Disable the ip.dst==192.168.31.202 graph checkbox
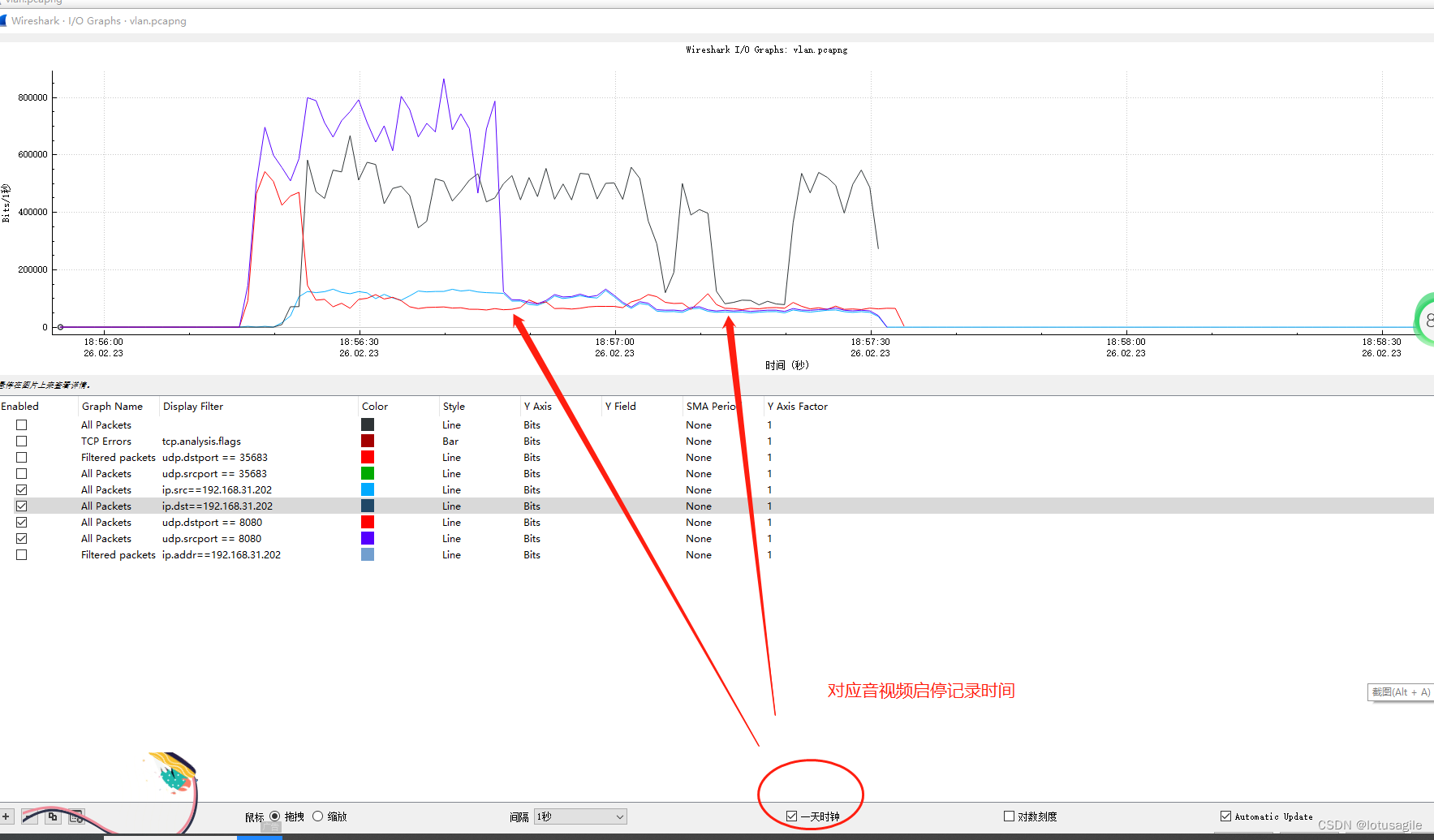Image resolution: width=1434 pixels, height=840 pixels. (22, 506)
